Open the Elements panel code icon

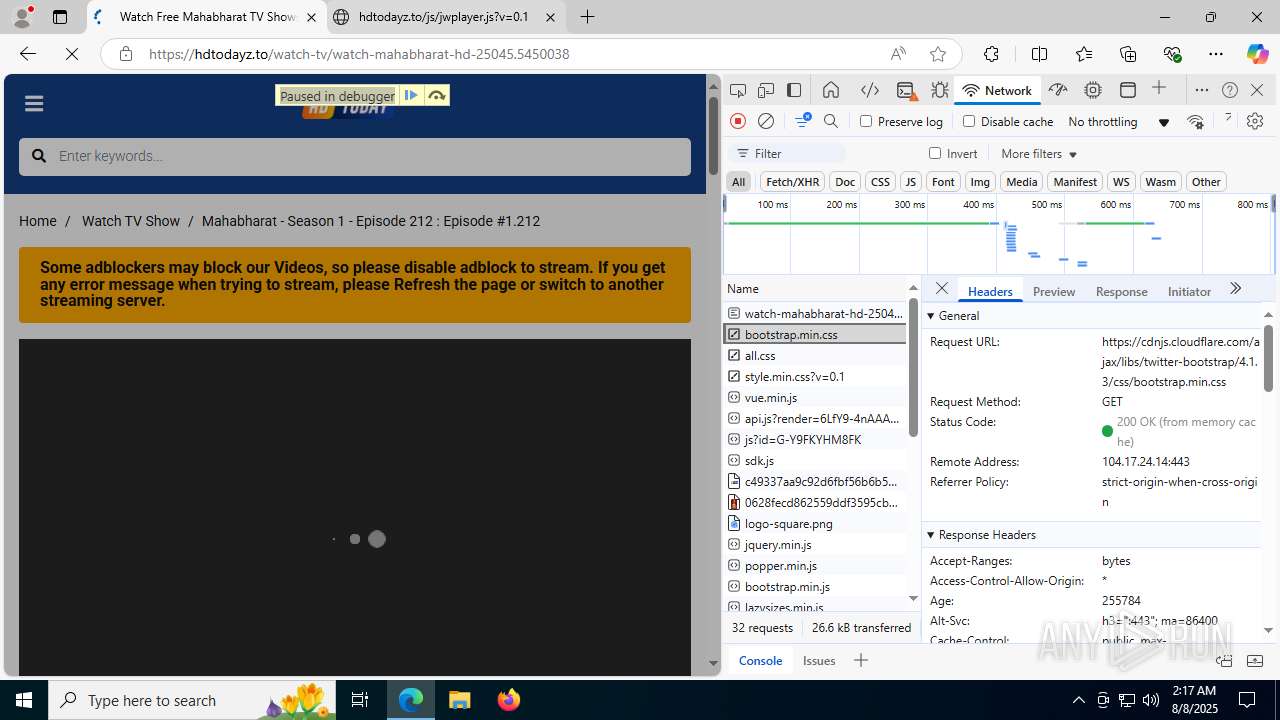tap(870, 90)
